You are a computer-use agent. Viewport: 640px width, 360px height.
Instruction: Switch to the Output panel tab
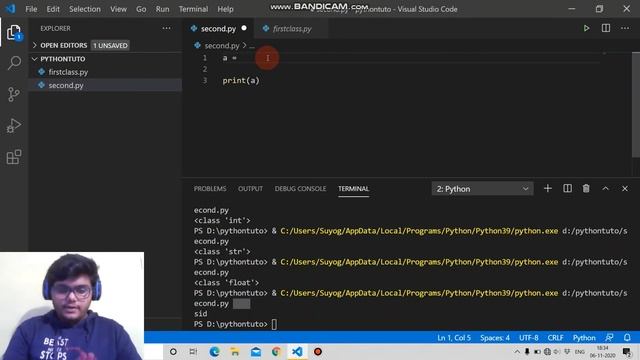click(x=250, y=189)
